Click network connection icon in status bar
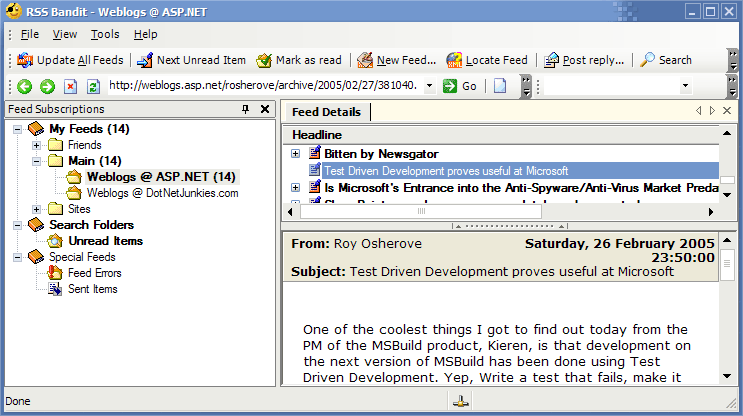The image size is (743, 416). (x=460, y=402)
